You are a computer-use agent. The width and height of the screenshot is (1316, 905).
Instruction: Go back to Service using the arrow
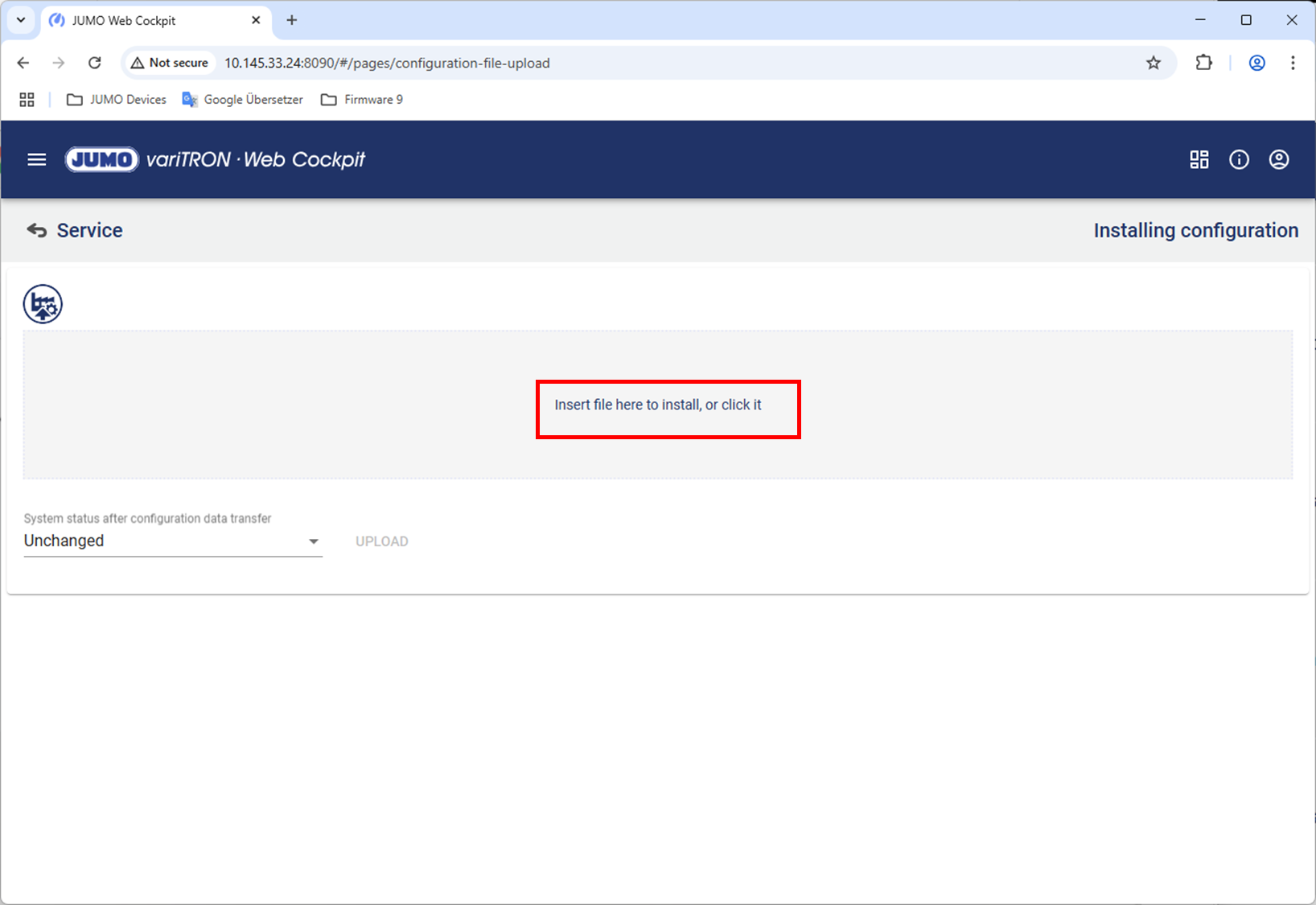[37, 231]
